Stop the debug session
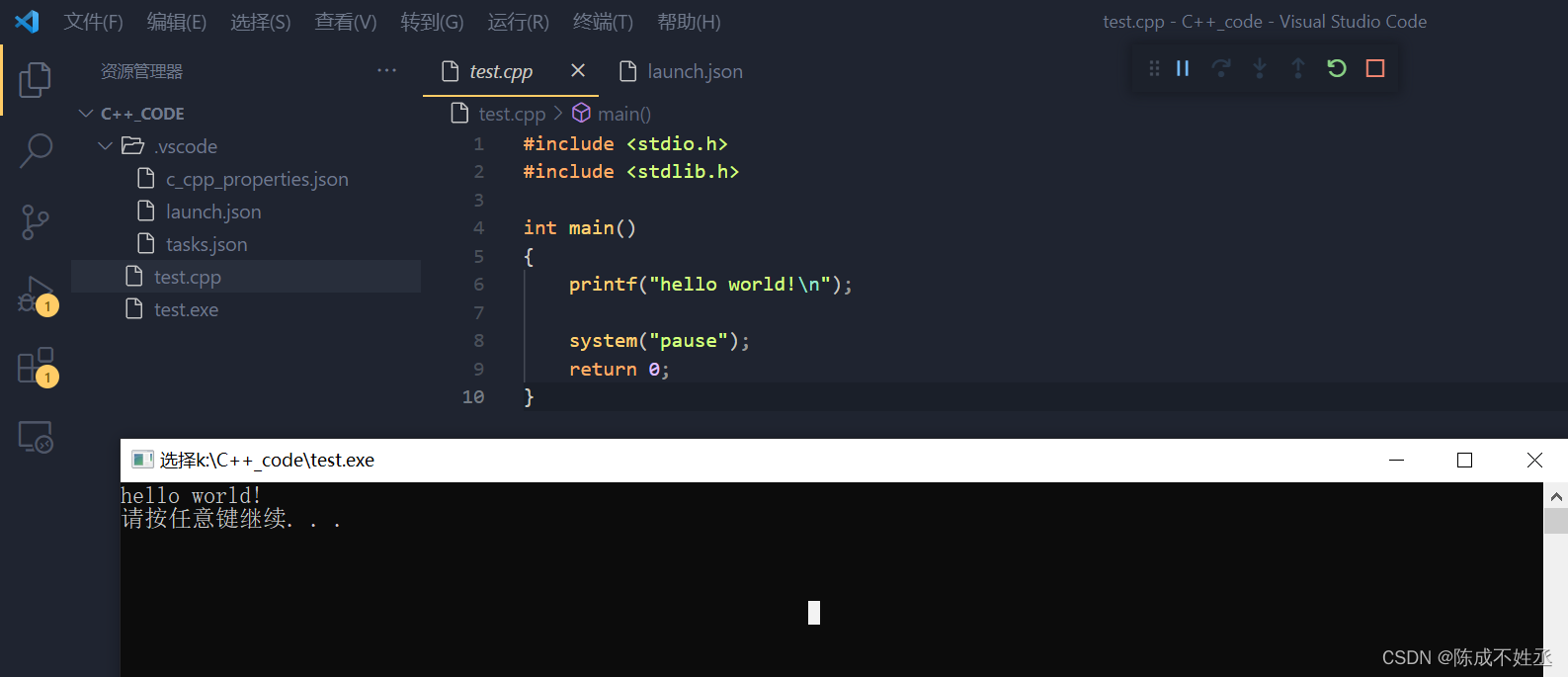 (1375, 68)
